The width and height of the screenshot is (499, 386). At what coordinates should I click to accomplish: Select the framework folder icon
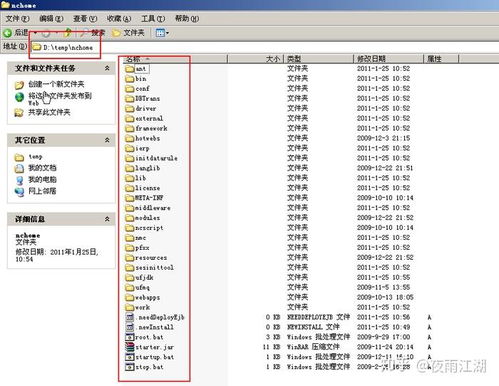point(130,129)
